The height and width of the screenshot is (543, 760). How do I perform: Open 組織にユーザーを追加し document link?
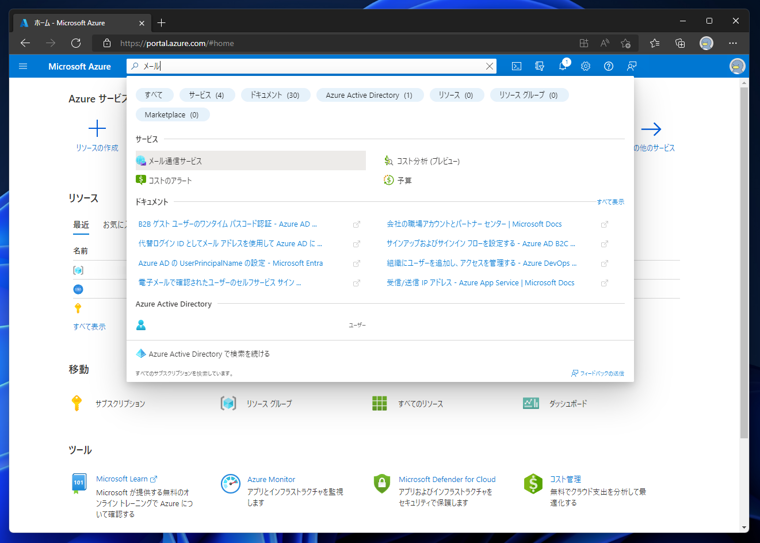pyautogui.click(x=482, y=263)
